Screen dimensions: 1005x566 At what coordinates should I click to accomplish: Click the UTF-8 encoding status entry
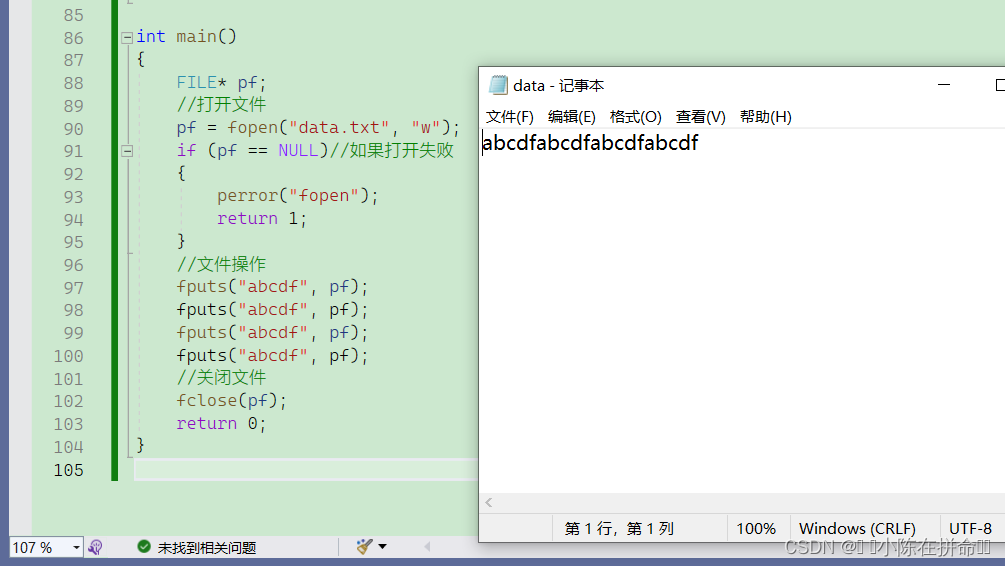pos(970,529)
